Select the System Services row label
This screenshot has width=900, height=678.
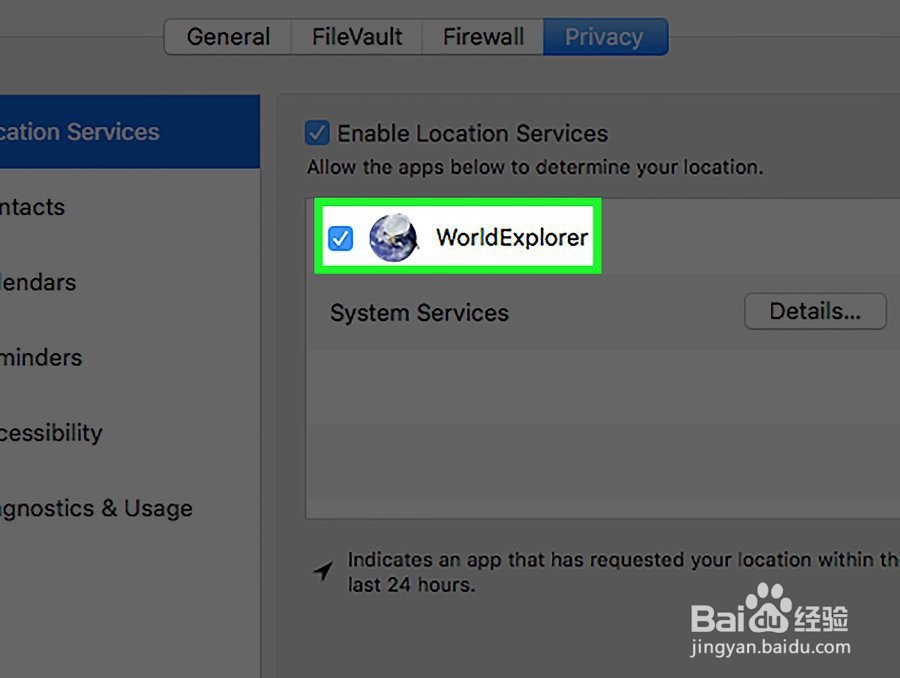419,313
